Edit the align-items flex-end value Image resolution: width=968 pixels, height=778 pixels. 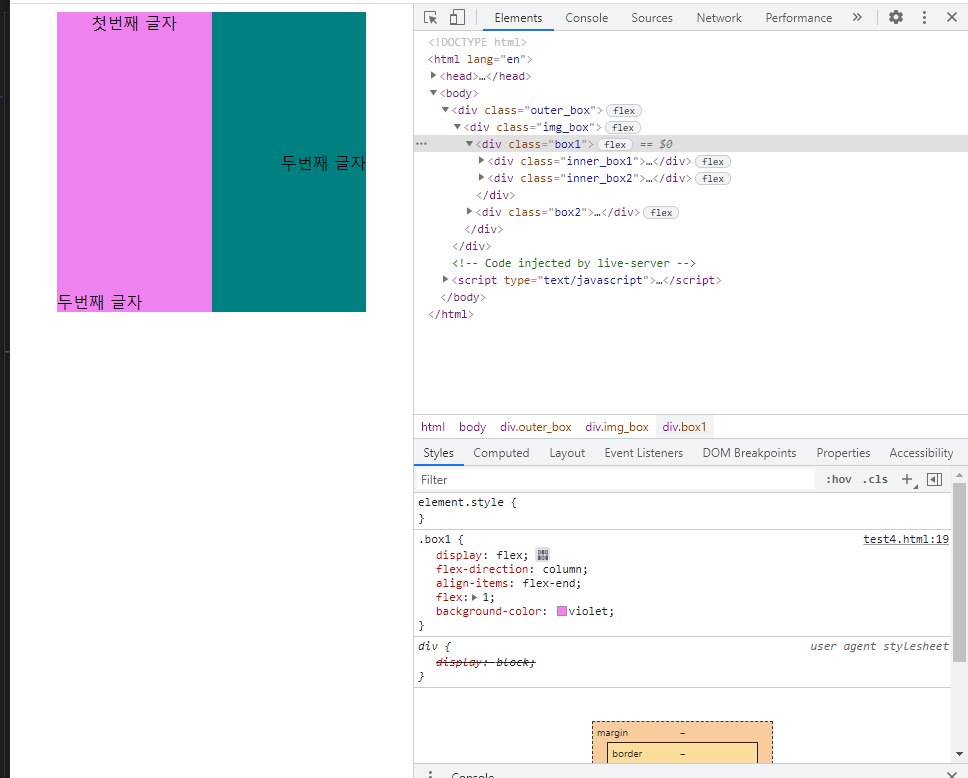(x=549, y=583)
